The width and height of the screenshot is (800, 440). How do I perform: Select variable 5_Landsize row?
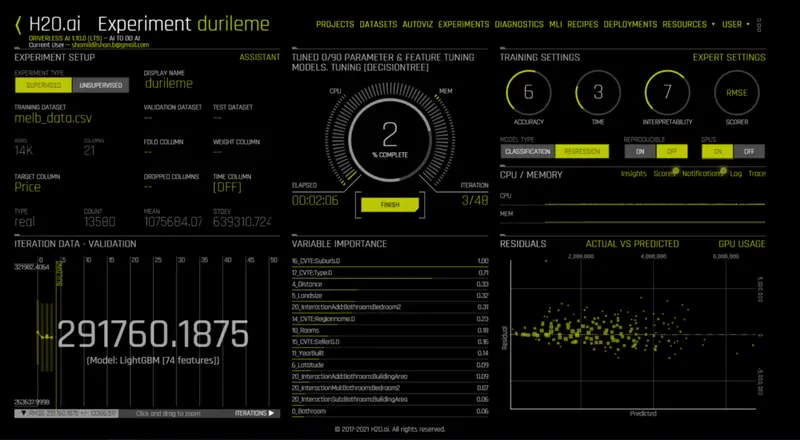(390, 296)
